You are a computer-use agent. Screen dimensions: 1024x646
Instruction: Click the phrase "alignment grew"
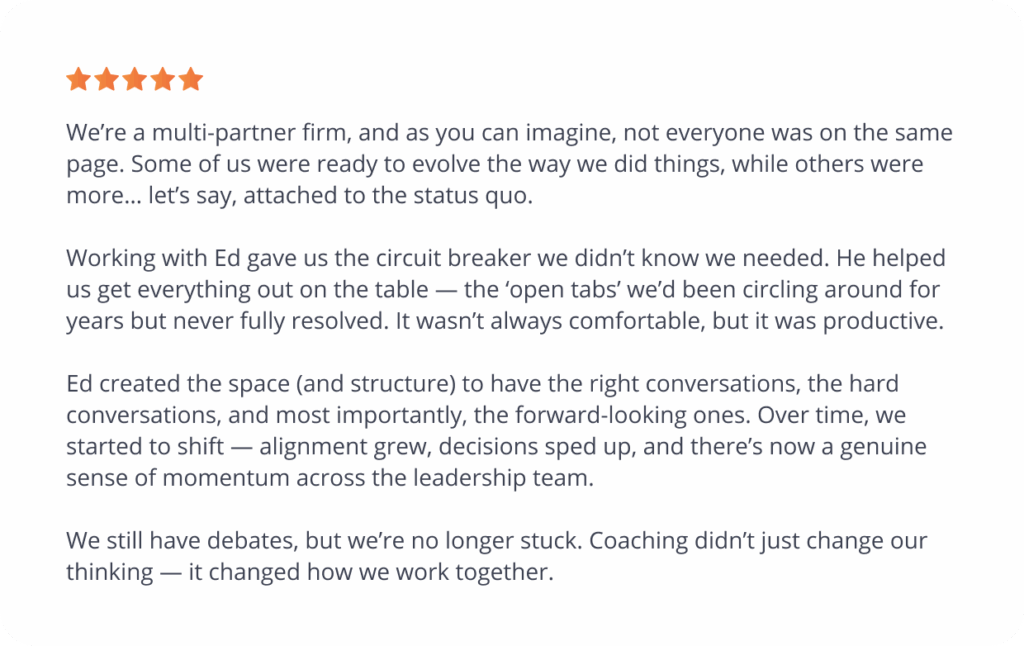343,446
